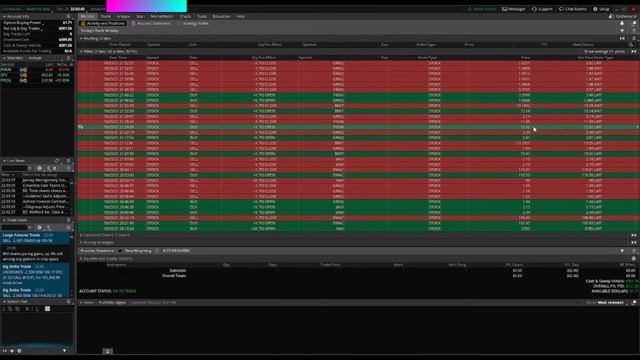
Task: Click the Strategy Roller tab icon
Action: coord(179,24)
